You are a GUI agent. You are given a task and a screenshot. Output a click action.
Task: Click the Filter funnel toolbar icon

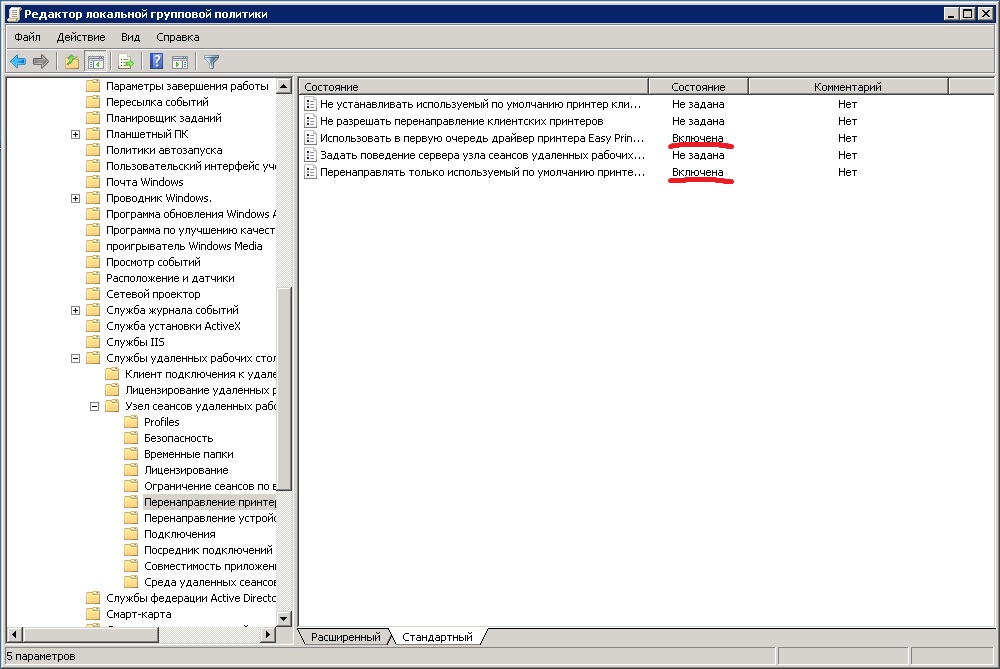tap(212, 62)
